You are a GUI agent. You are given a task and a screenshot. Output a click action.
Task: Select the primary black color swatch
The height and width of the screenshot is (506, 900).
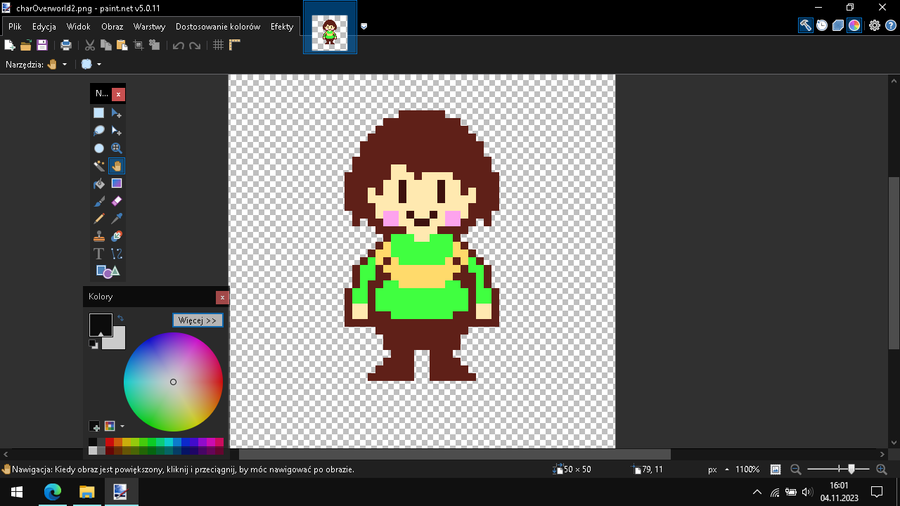click(100, 324)
